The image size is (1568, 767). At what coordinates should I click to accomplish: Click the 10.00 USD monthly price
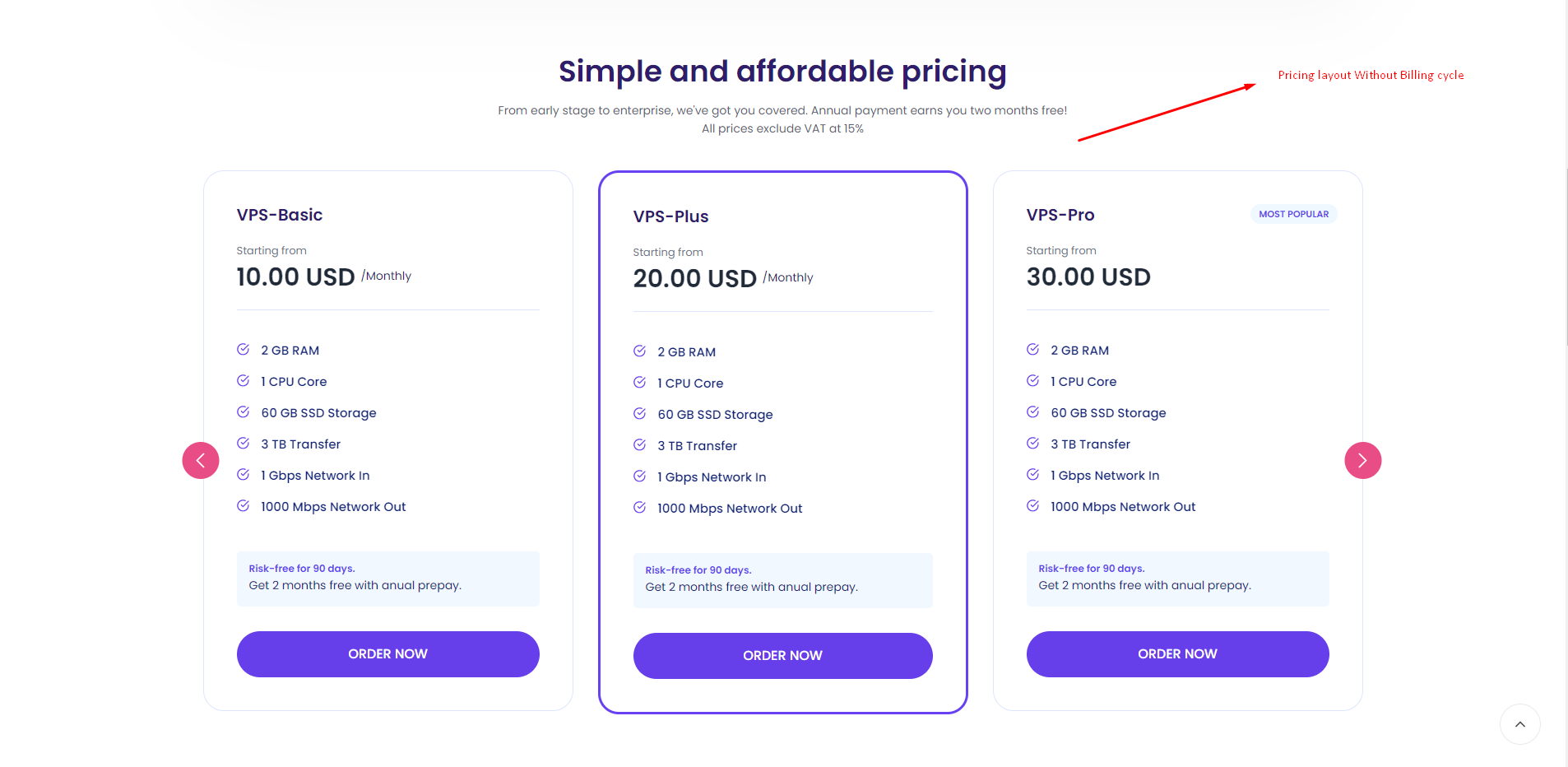(295, 277)
